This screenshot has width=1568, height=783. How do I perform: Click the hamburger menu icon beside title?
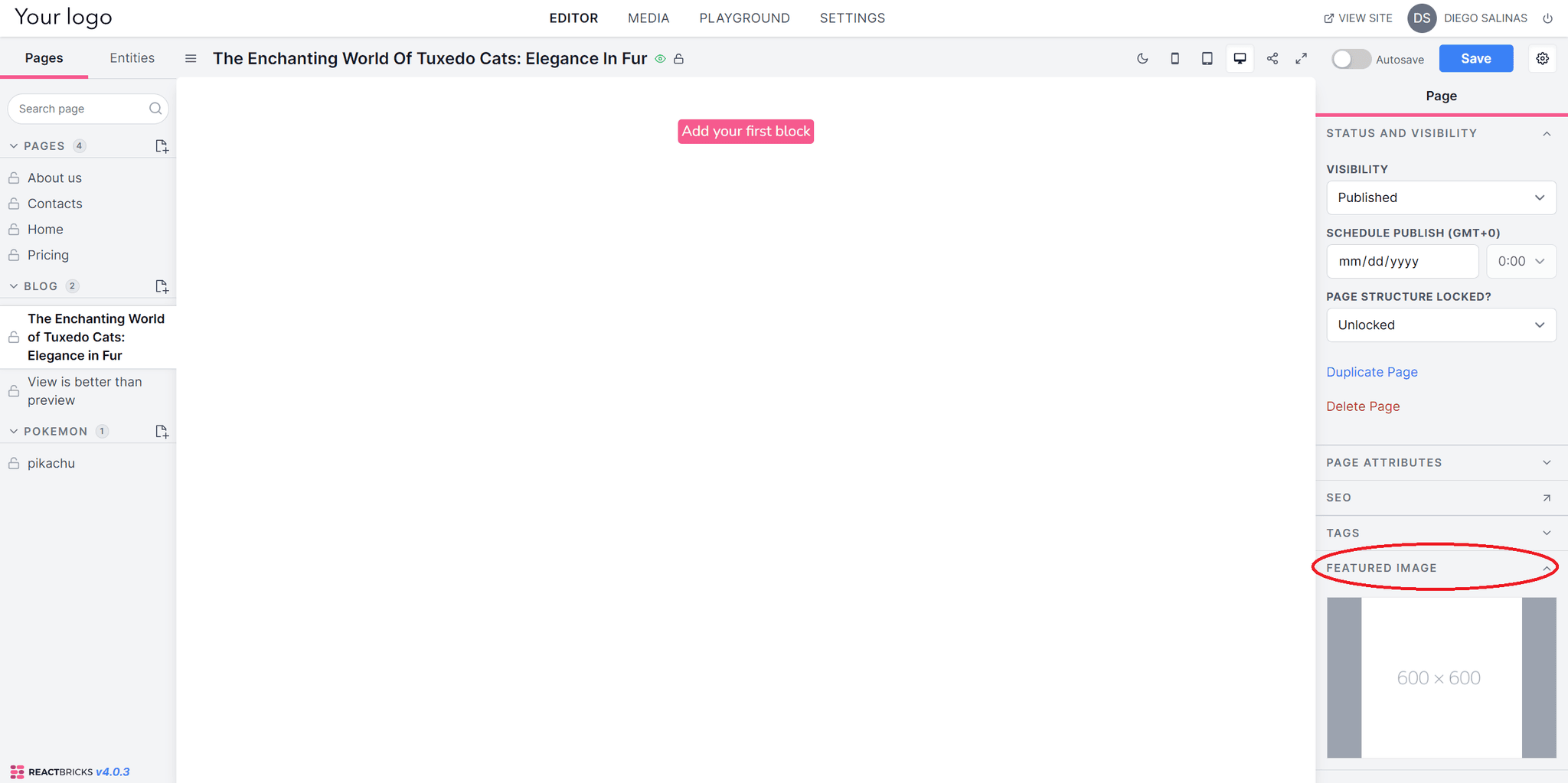191,59
